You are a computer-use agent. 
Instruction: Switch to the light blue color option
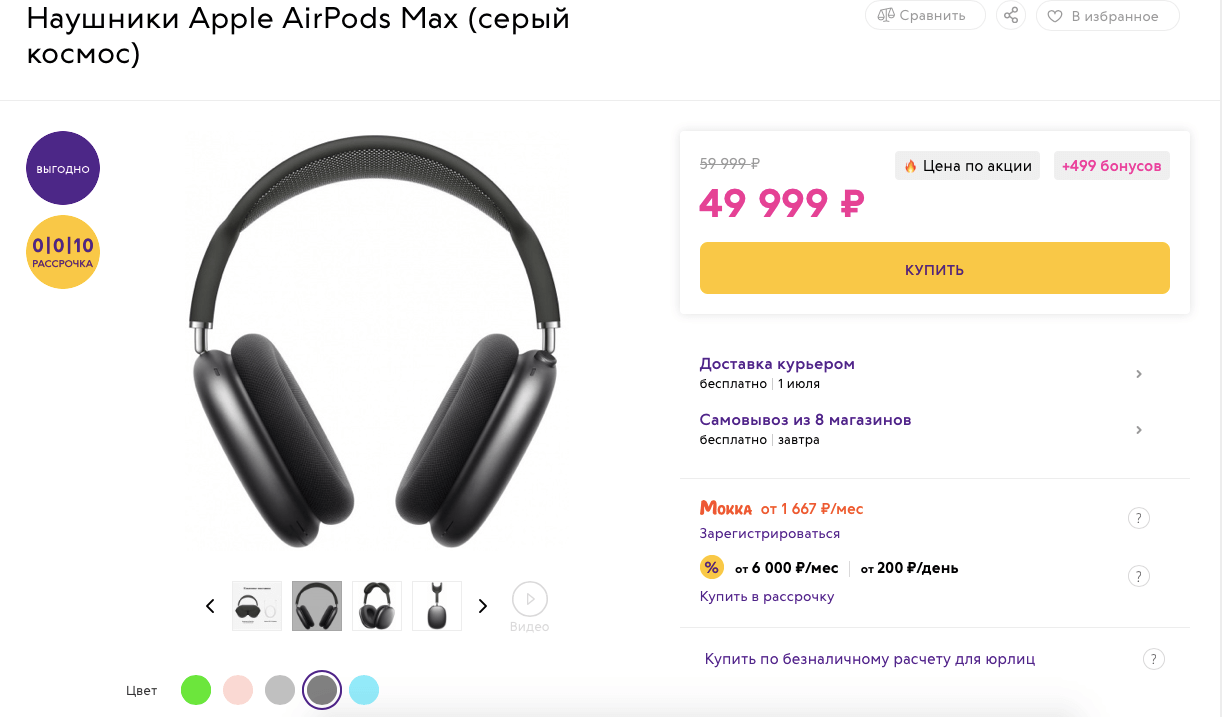coord(364,690)
